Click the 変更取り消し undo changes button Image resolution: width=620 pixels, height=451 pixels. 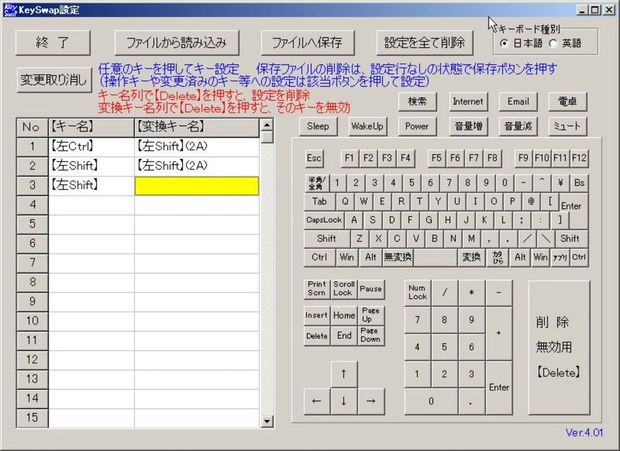point(54,80)
